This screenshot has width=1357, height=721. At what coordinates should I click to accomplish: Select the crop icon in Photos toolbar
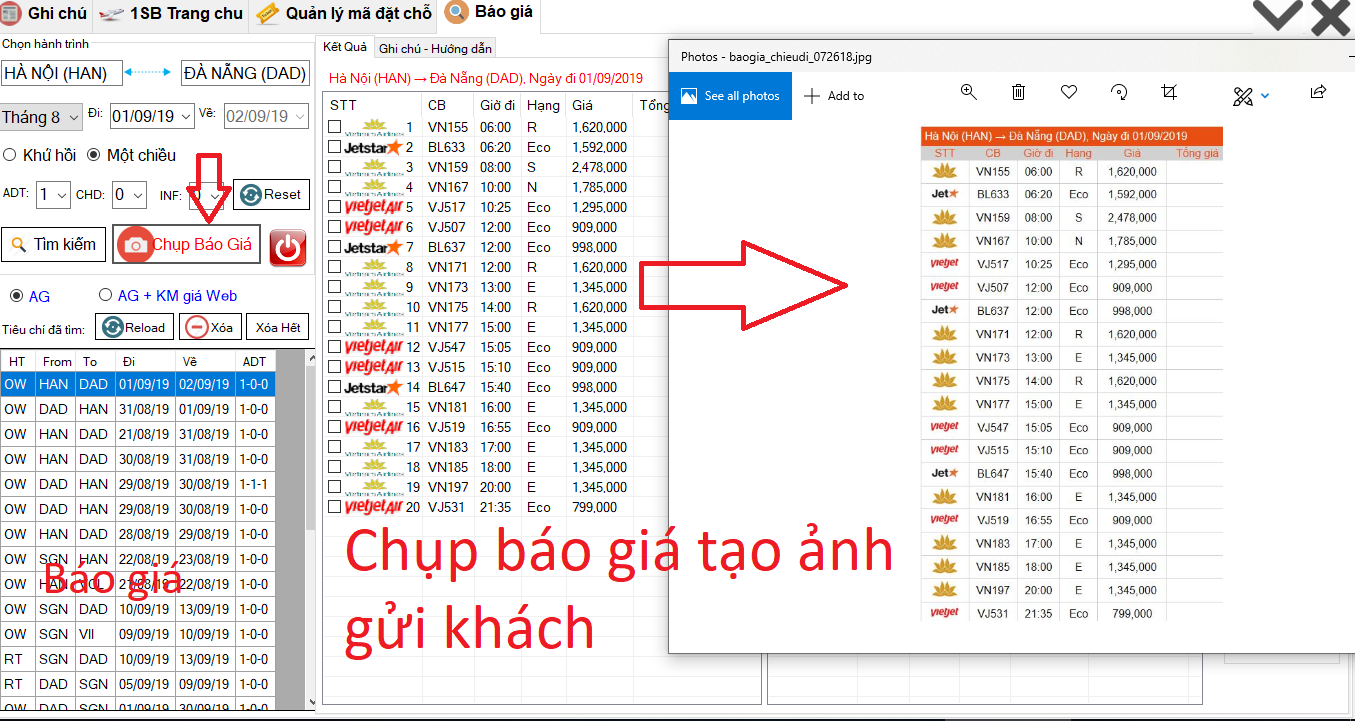pos(1169,92)
